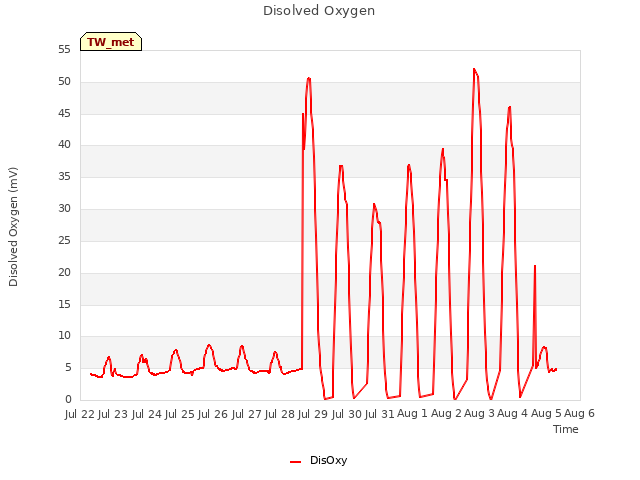640x480 pixels.
Task: Click the TW_met annotation label
Action: pos(111,42)
